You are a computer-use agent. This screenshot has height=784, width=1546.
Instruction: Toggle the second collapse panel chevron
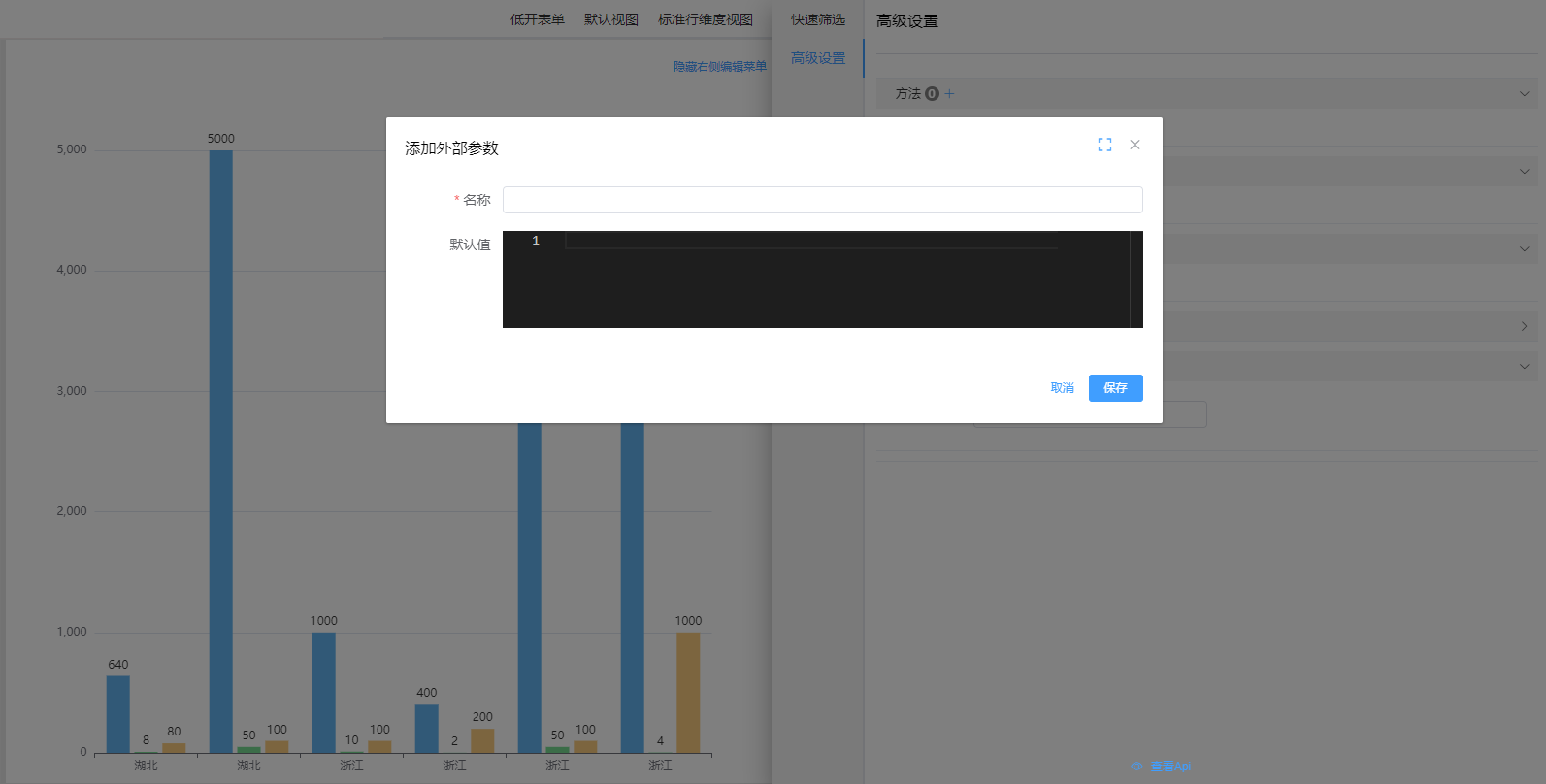1524,172
